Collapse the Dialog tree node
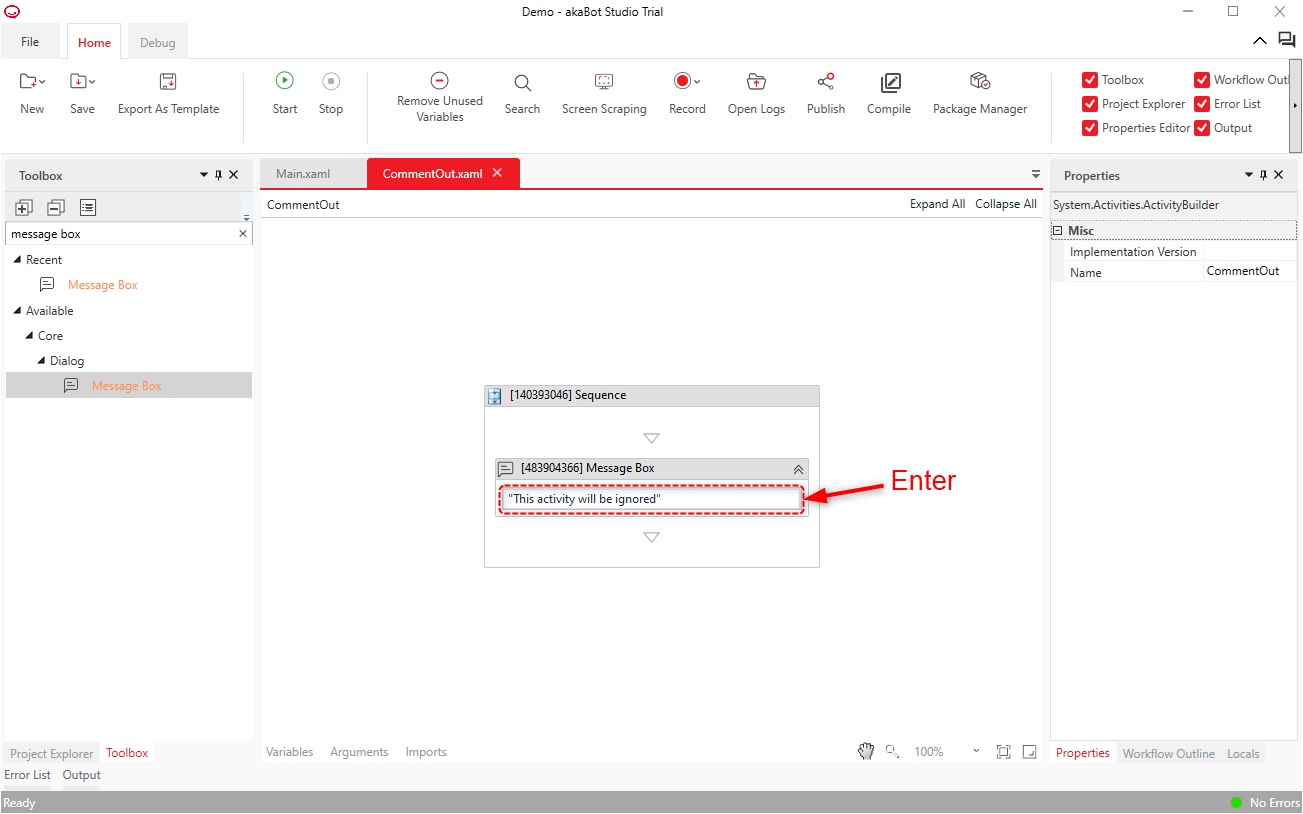The image size is (1303, 814). point(41,361)
